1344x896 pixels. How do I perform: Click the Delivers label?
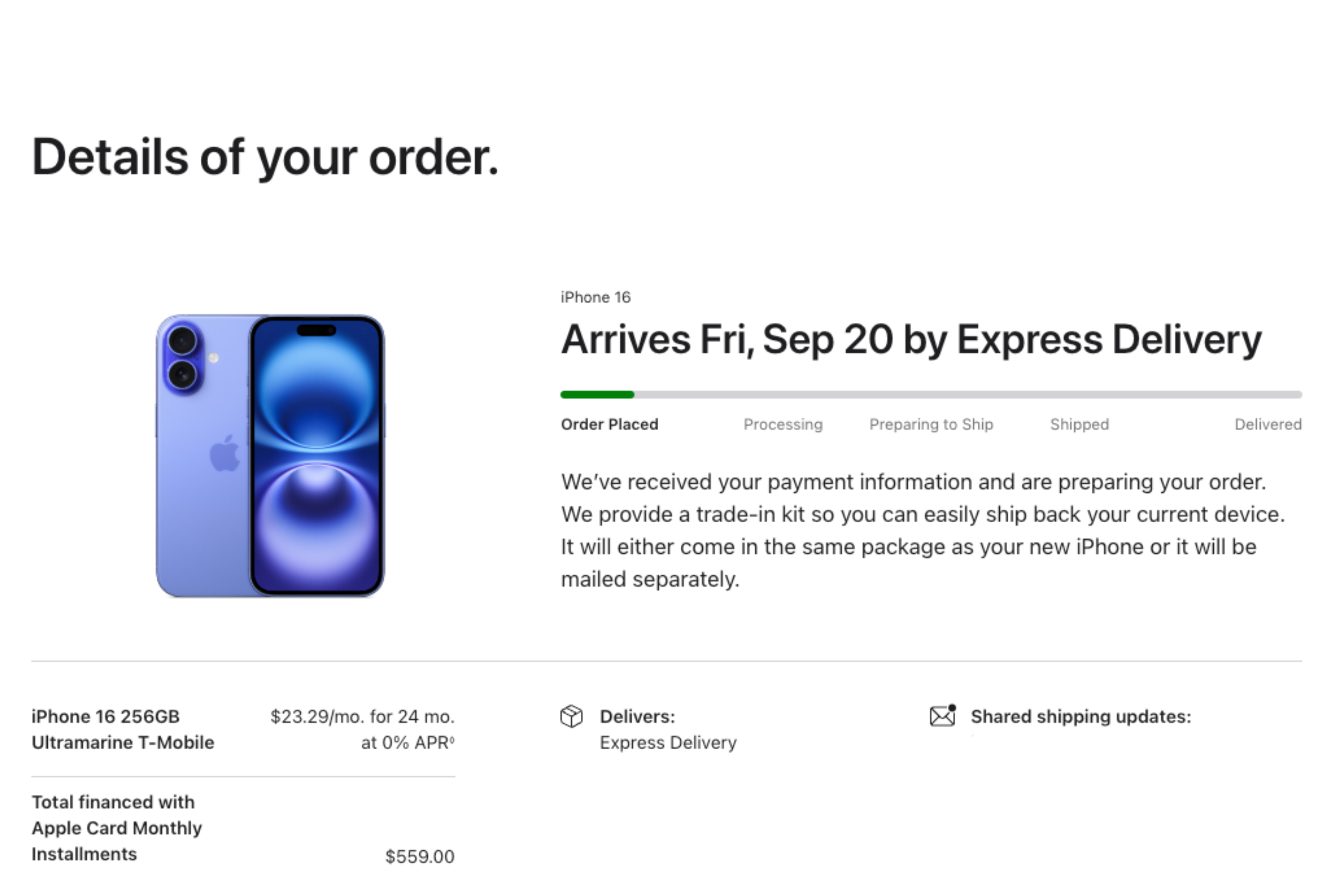click(x=637, y=716)
